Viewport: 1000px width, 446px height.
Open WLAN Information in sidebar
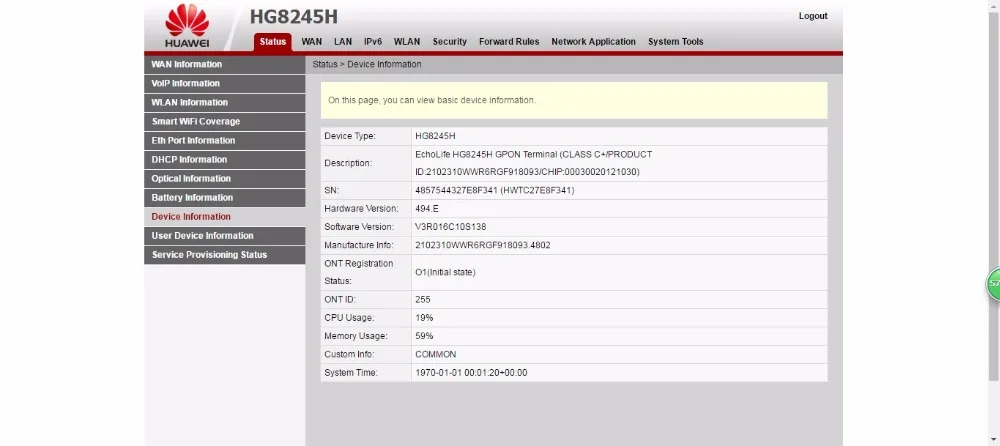224,103
